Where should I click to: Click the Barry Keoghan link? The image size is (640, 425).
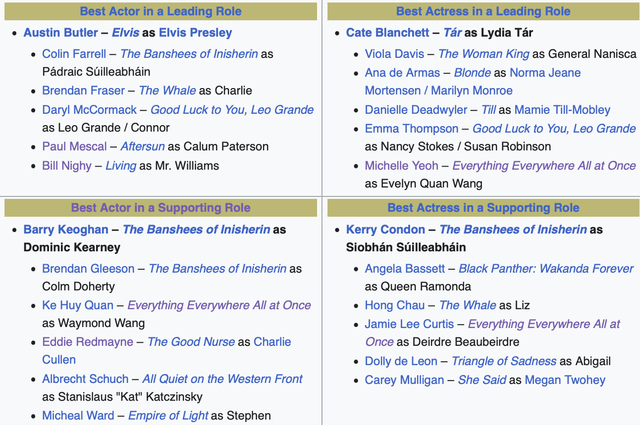click(x=66, y=229)
